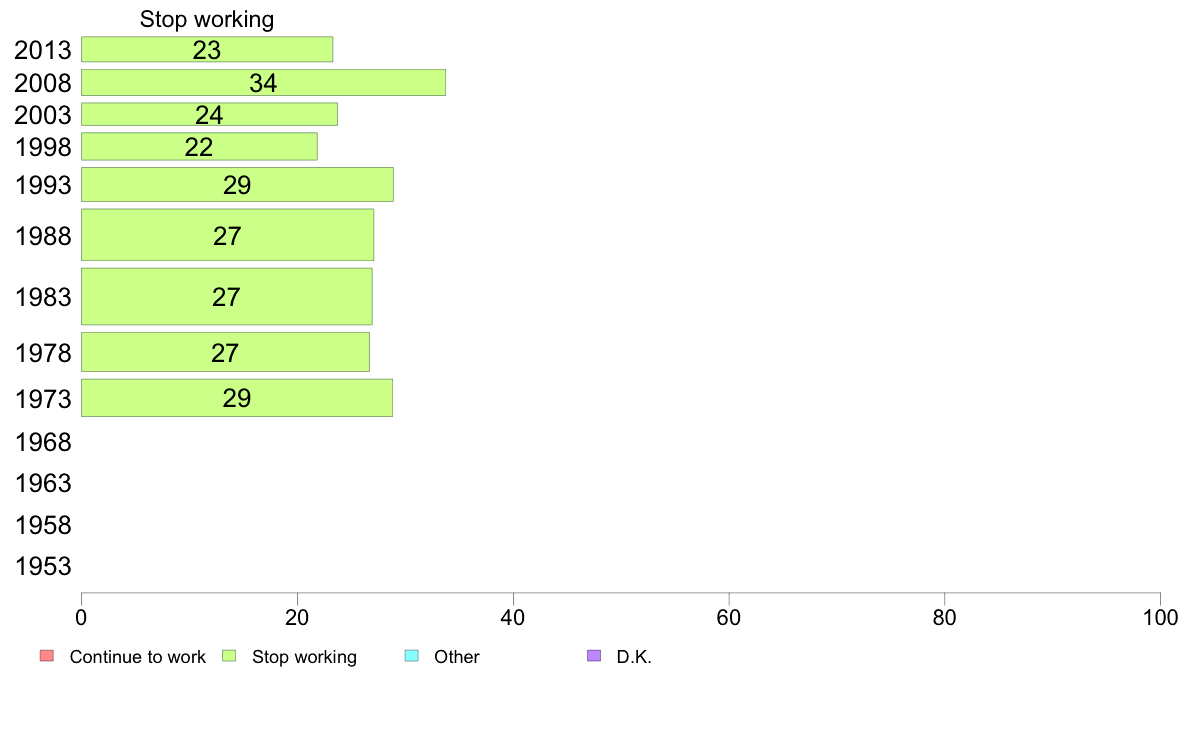Screen dimensions: 1188x736
Task: Click the green Stop working legend swatch
Action: coord(230,656)
